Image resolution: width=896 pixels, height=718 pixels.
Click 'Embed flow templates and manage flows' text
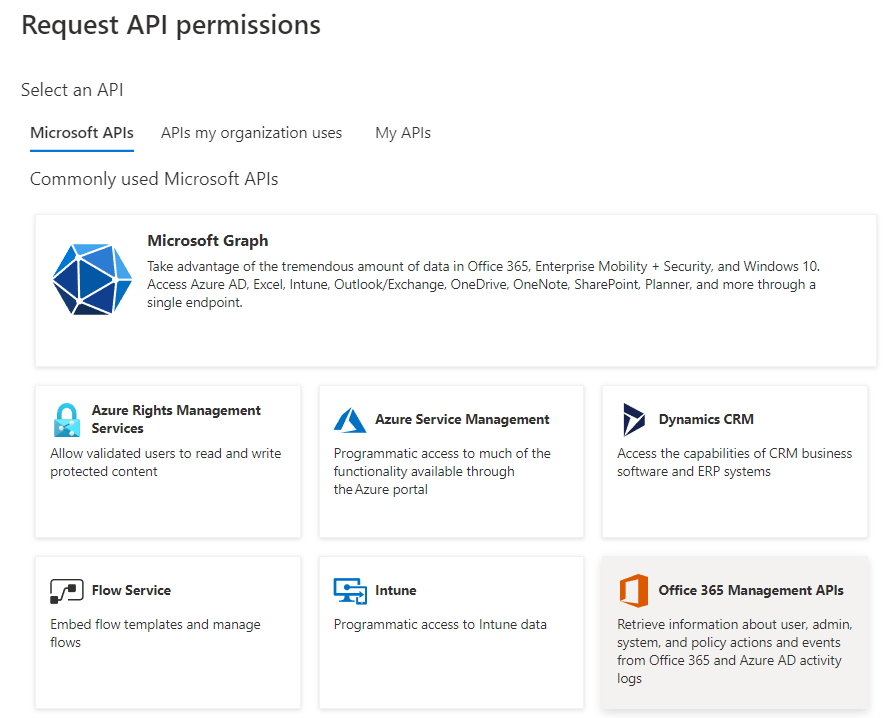155,633
